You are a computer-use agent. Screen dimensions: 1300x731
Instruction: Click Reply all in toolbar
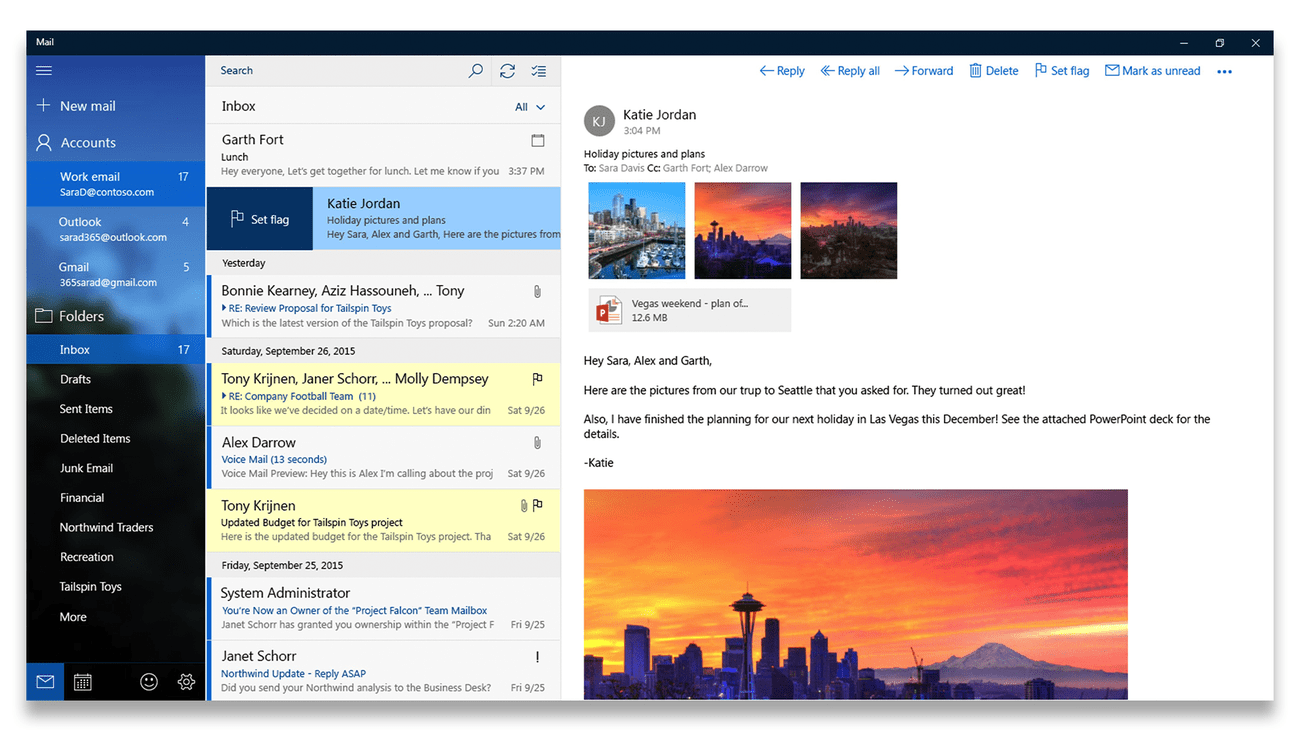[850, 71]
